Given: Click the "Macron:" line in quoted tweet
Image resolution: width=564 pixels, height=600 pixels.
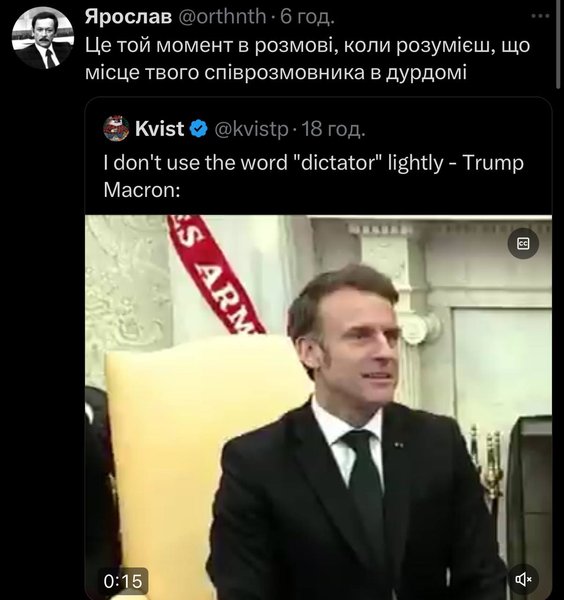Looking at the screenshot, I should (x=142, y=190).
